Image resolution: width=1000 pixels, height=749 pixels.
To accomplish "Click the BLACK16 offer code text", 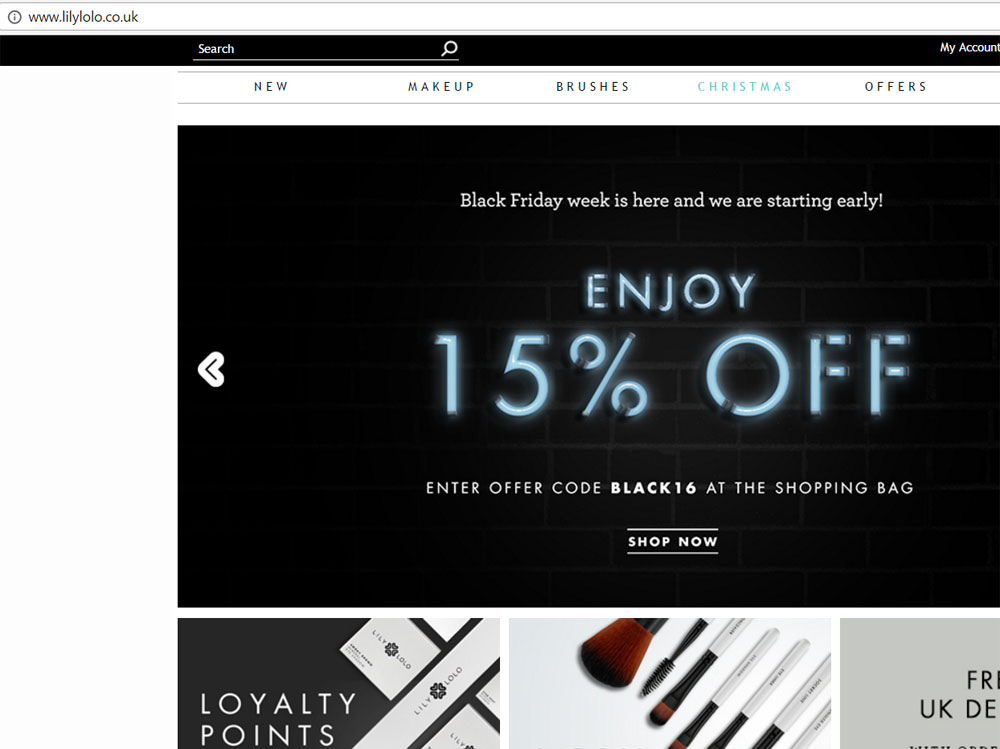I will coord(653,488).
